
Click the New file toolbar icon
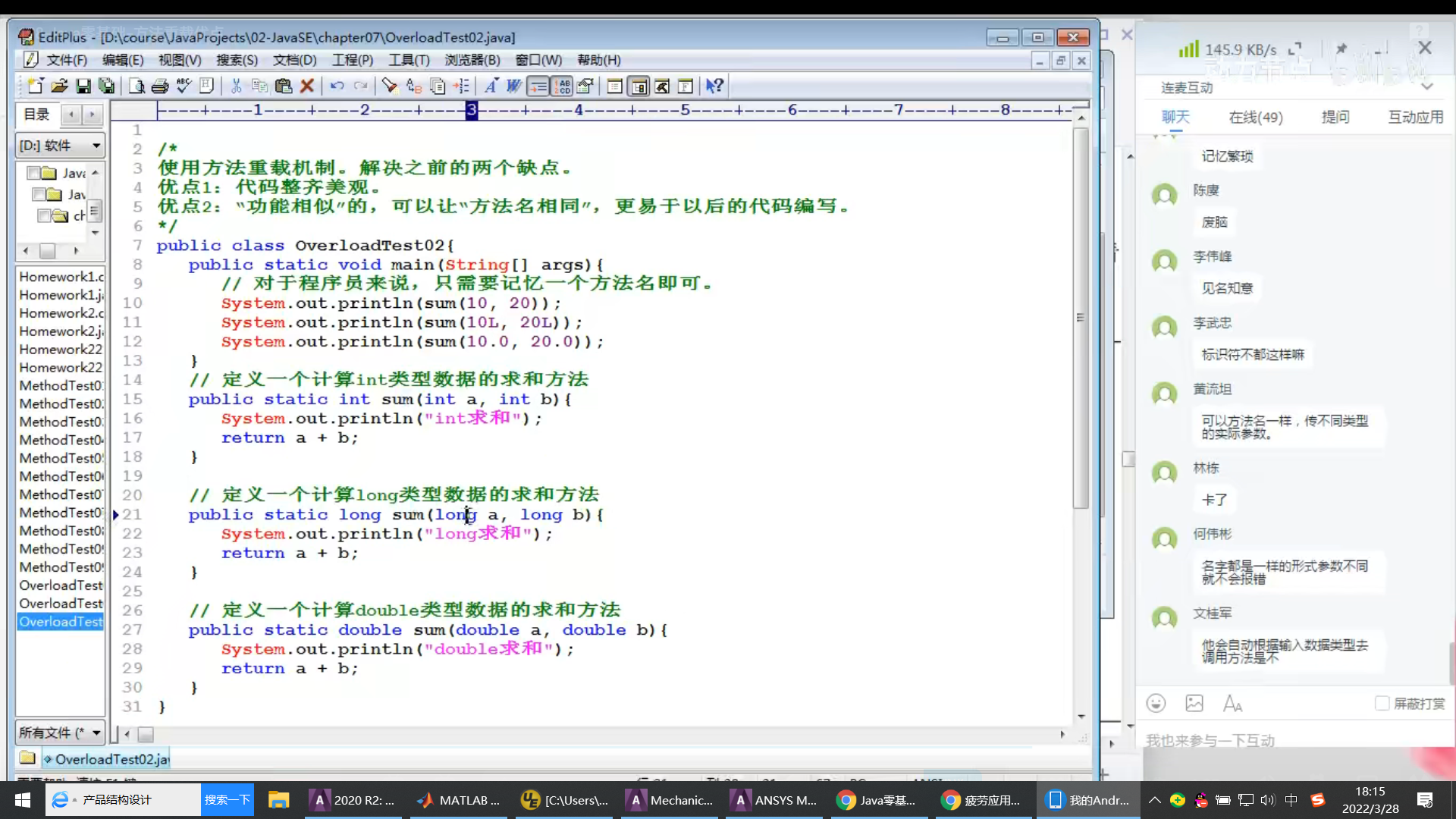tap(35, 86)
